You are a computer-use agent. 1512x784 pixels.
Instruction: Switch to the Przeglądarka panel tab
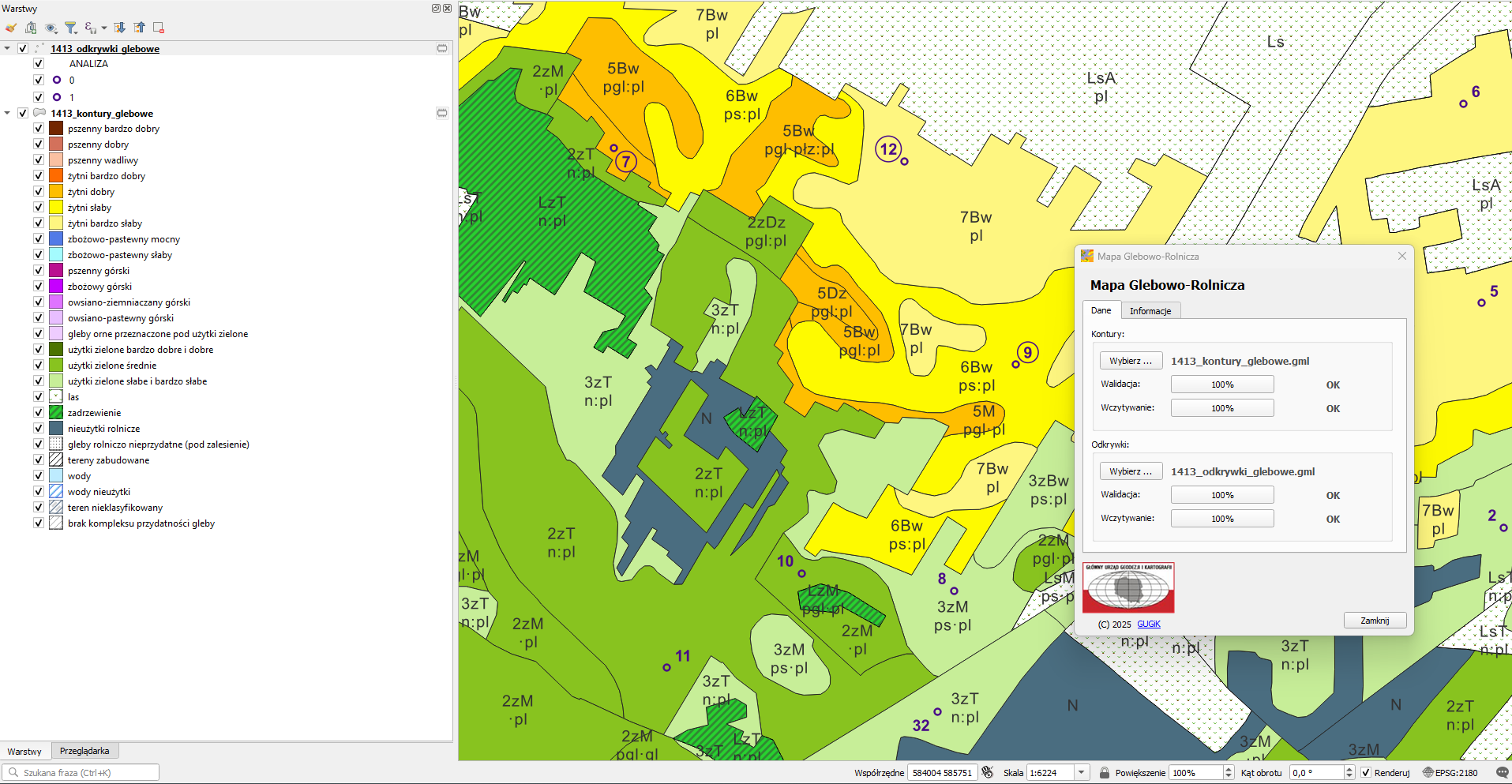[x=84, y=751]
